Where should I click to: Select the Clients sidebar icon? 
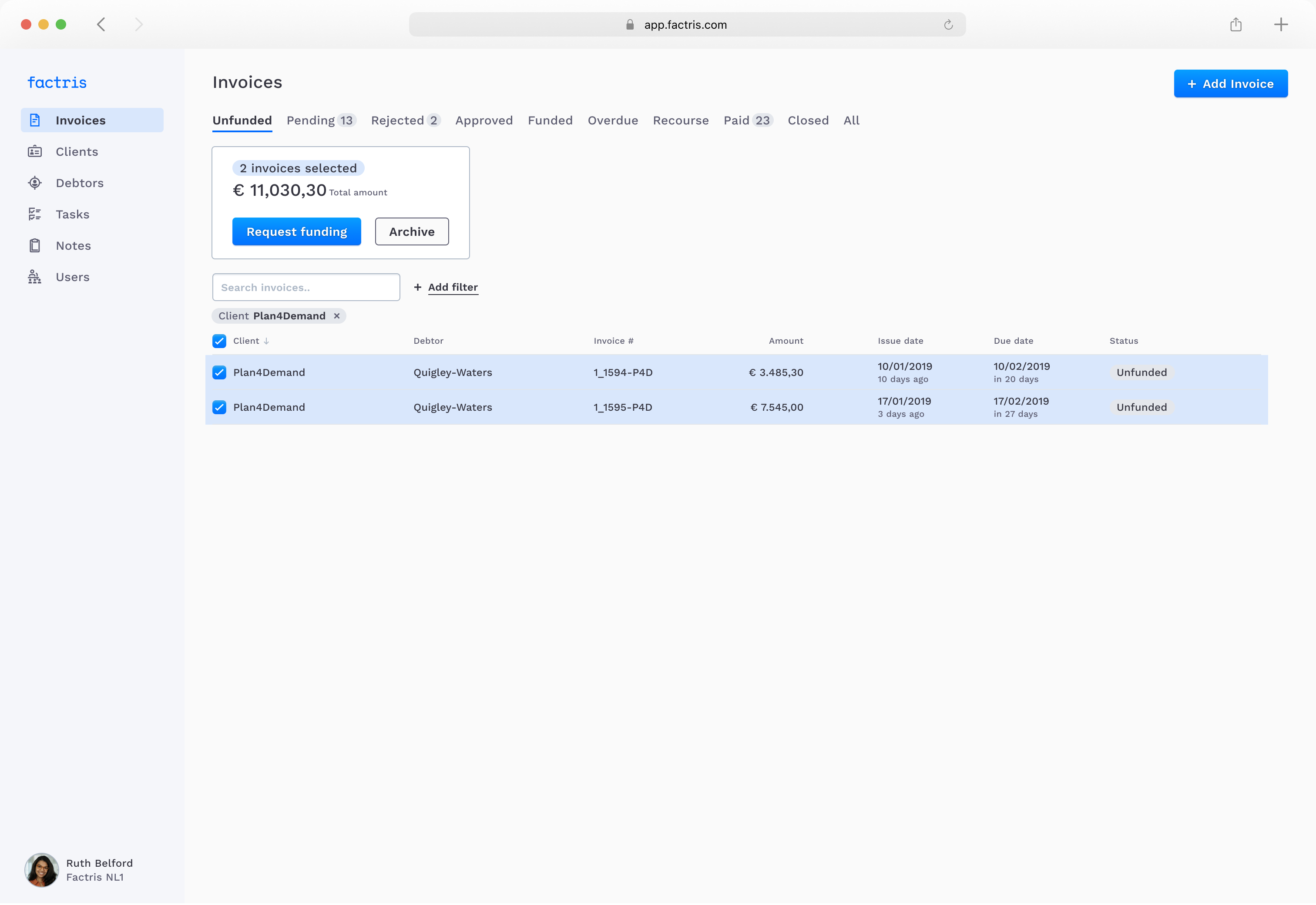point(34,151)
